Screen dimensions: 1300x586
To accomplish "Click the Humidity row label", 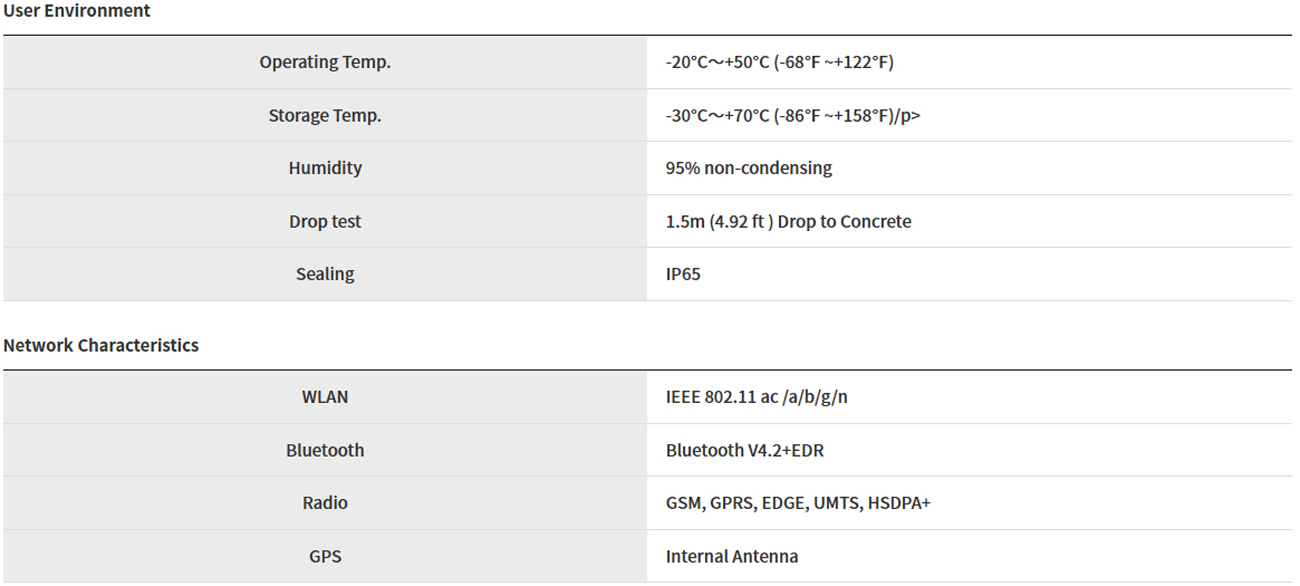I will (x=325, y=168).
